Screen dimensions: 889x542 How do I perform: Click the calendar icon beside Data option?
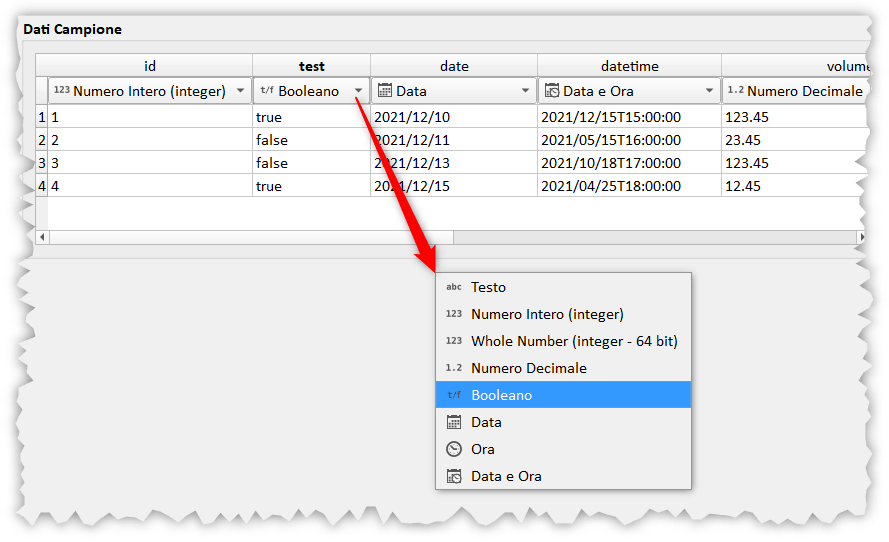click(x=454, y=422)
